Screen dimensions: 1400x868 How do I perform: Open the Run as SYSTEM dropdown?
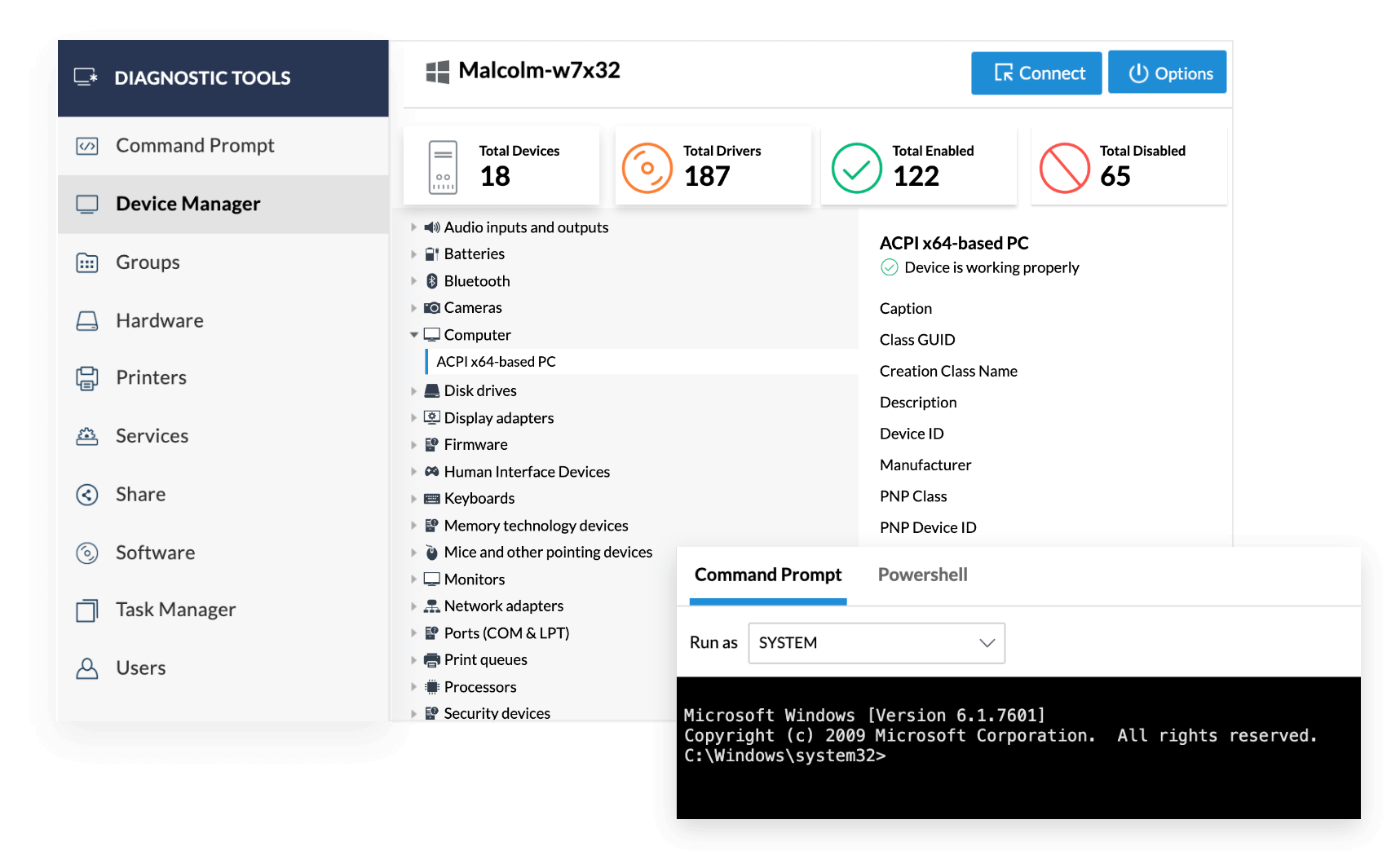(x=876, y=643)
